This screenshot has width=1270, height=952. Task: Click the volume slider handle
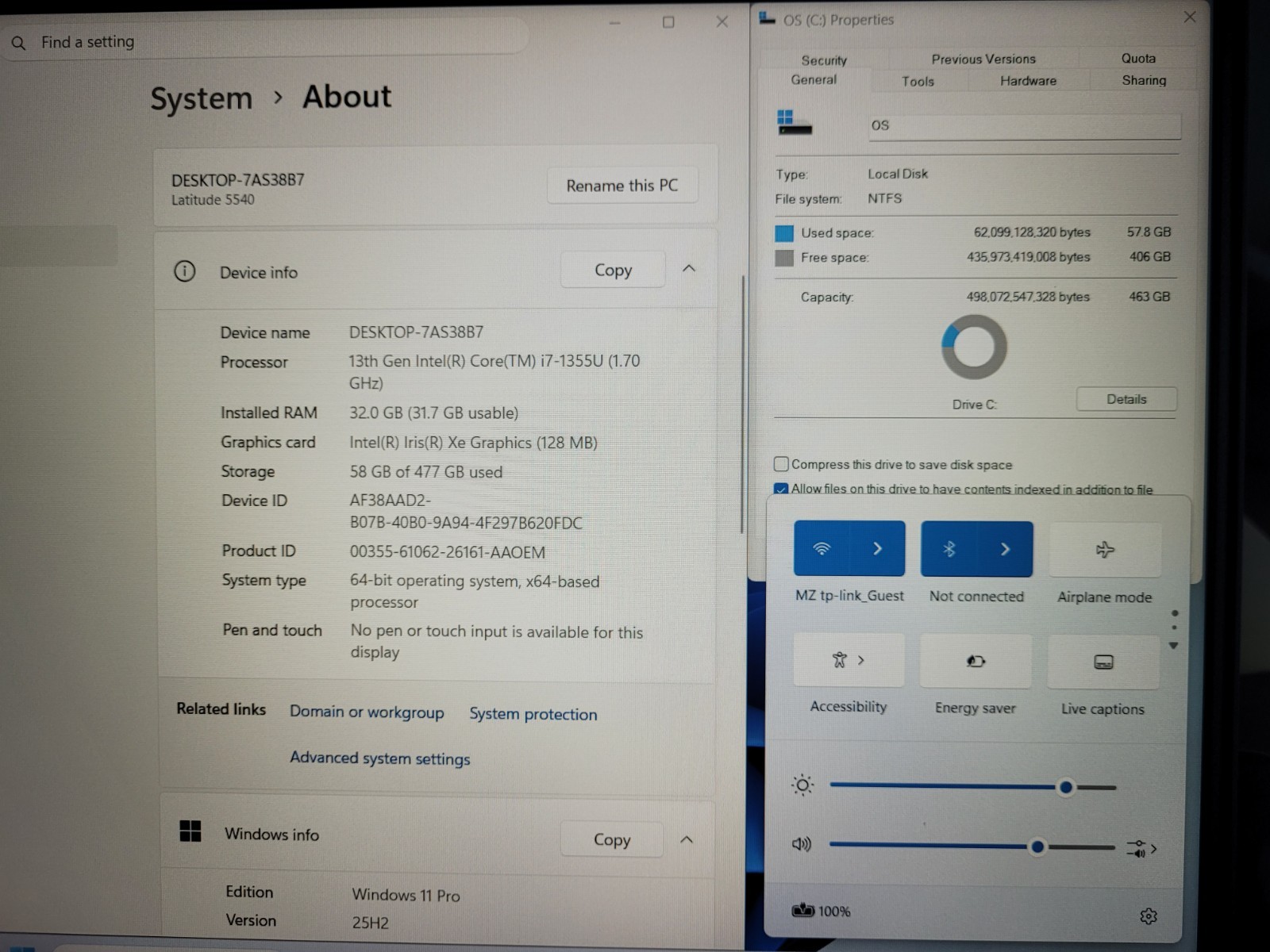[1037, 846]
